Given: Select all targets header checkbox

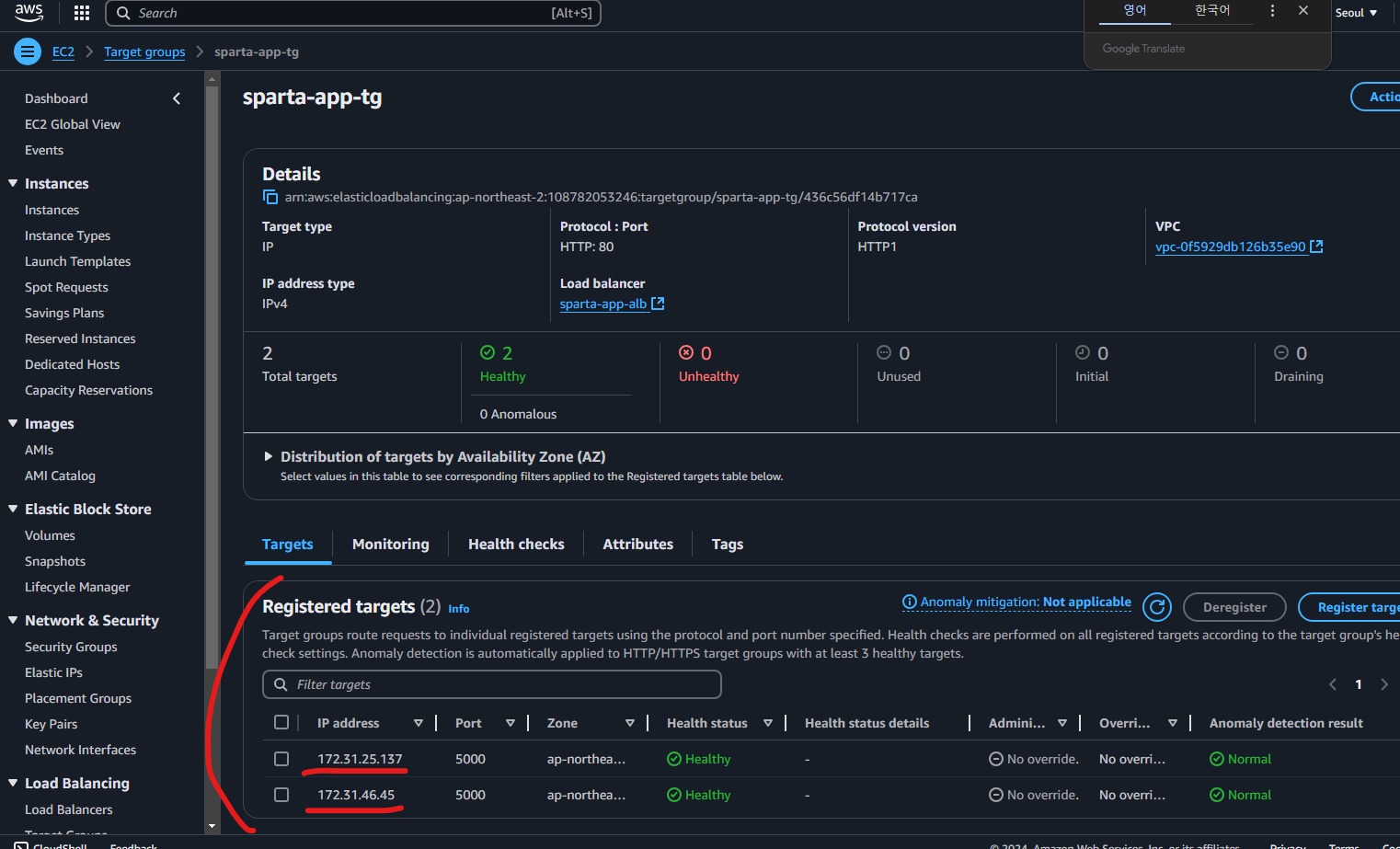Looking at the screenshot, I should pos(281,722).
